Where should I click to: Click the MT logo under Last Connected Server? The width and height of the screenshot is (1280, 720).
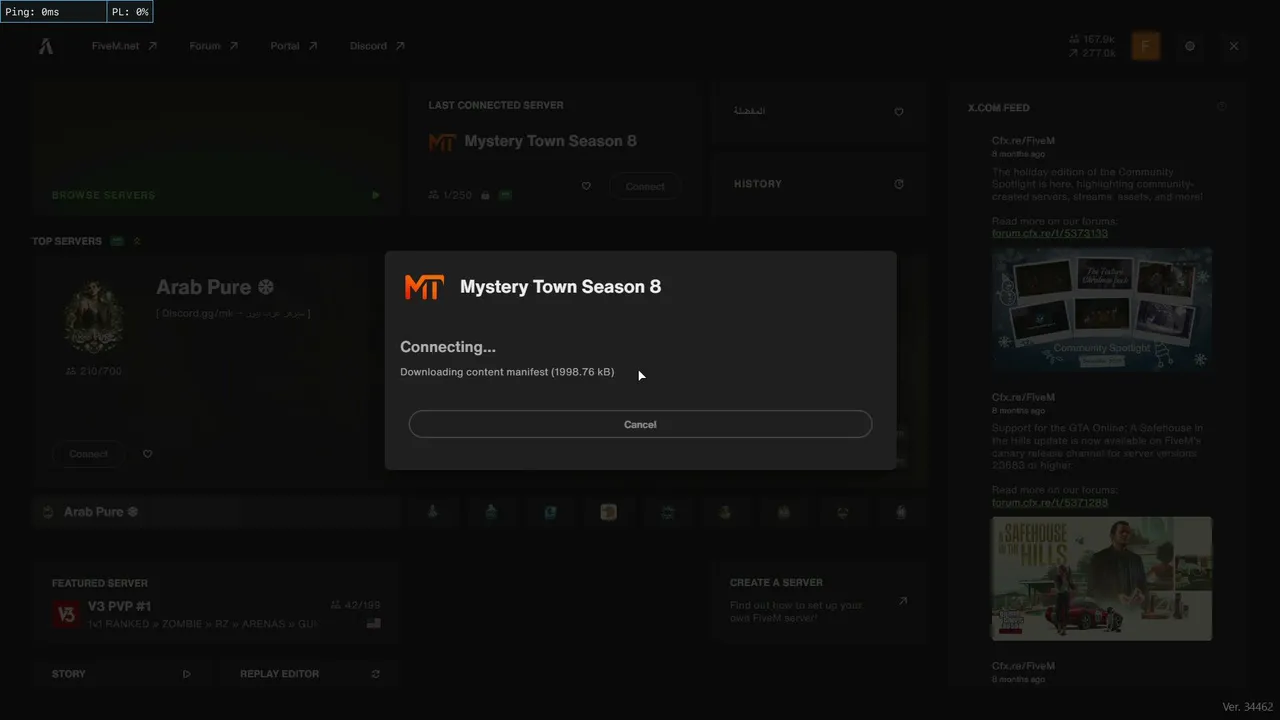coord(442,142)
